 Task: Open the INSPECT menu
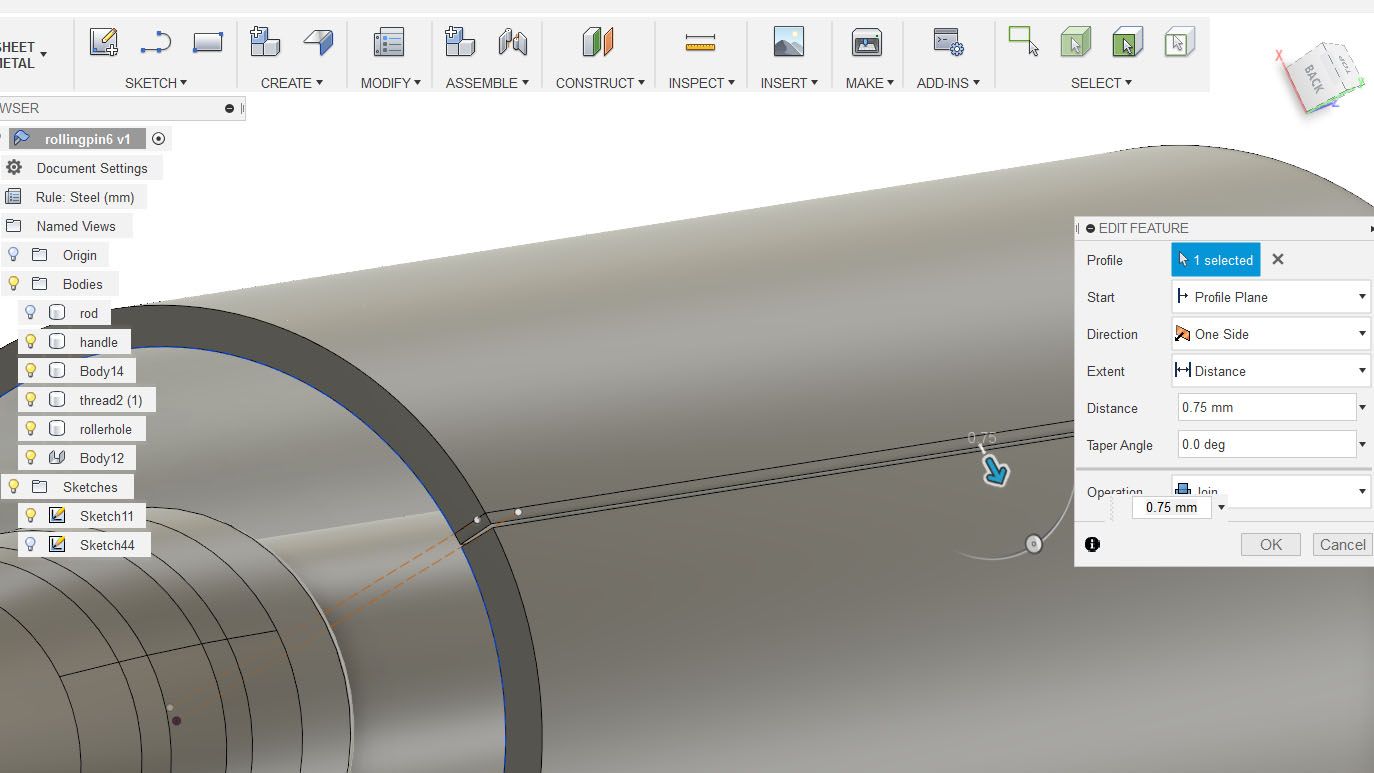pos(701,83)
